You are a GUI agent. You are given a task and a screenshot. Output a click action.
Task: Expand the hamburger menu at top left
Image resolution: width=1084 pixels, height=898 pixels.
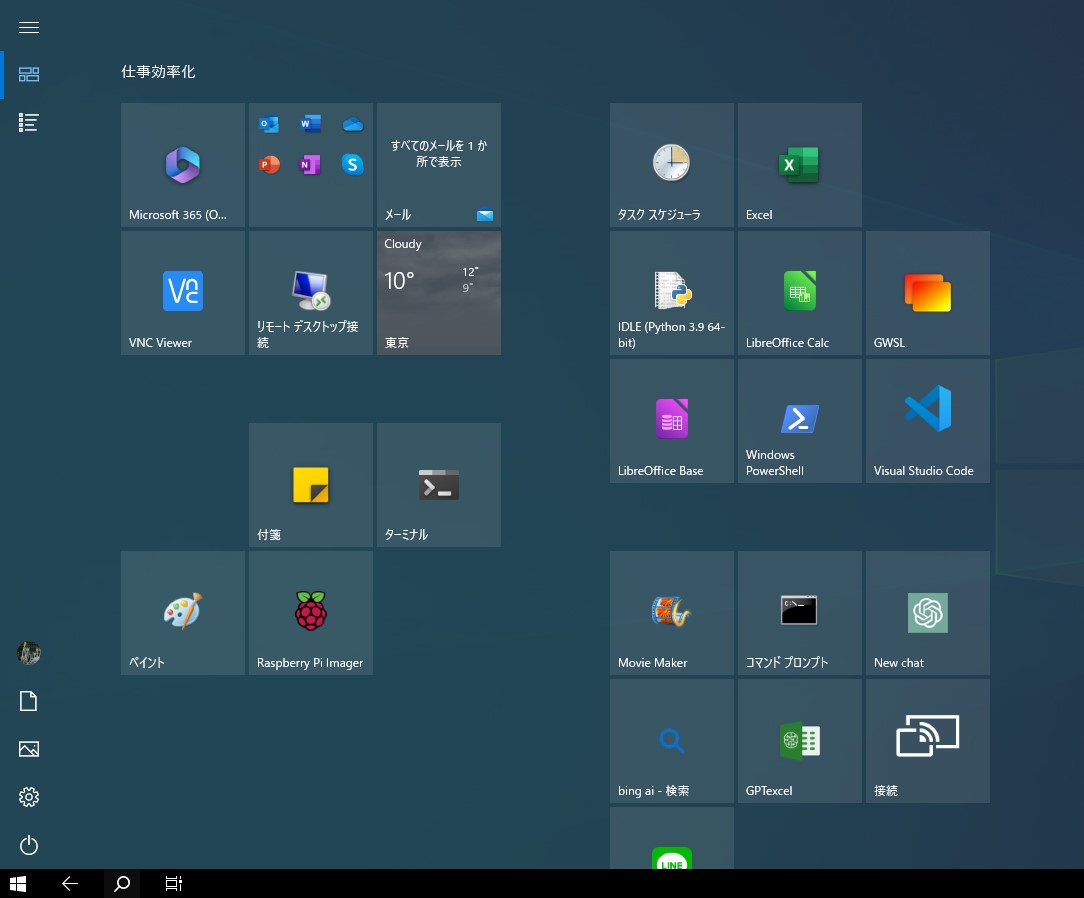(x=29, y=28)
